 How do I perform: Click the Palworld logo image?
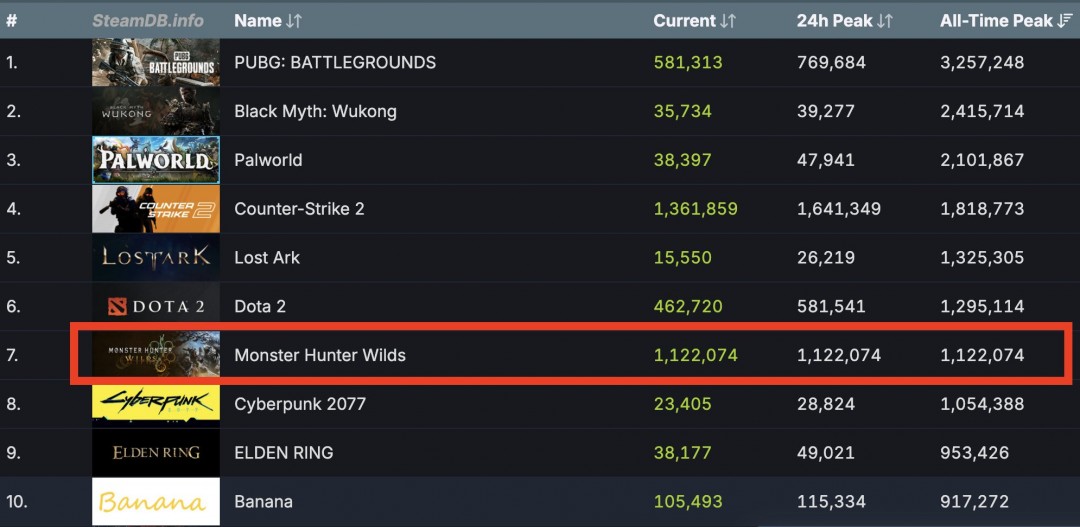pos(156,160)
